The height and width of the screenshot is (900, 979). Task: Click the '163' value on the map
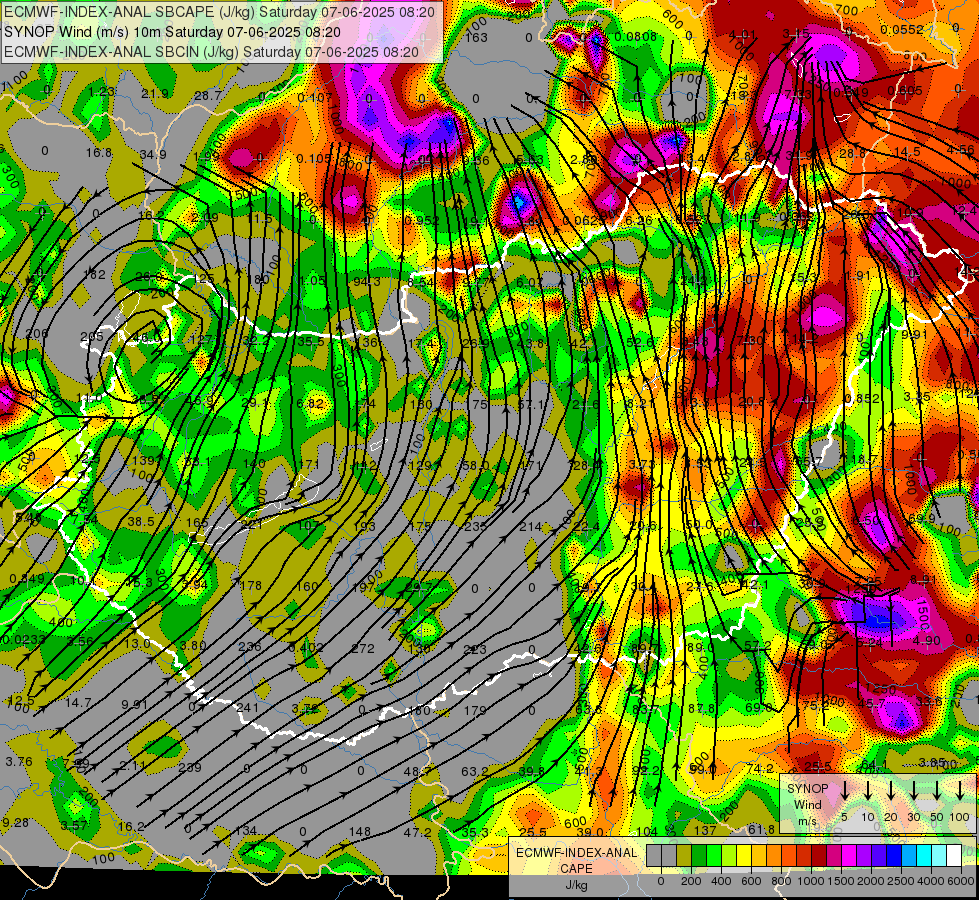click(476, 37)
